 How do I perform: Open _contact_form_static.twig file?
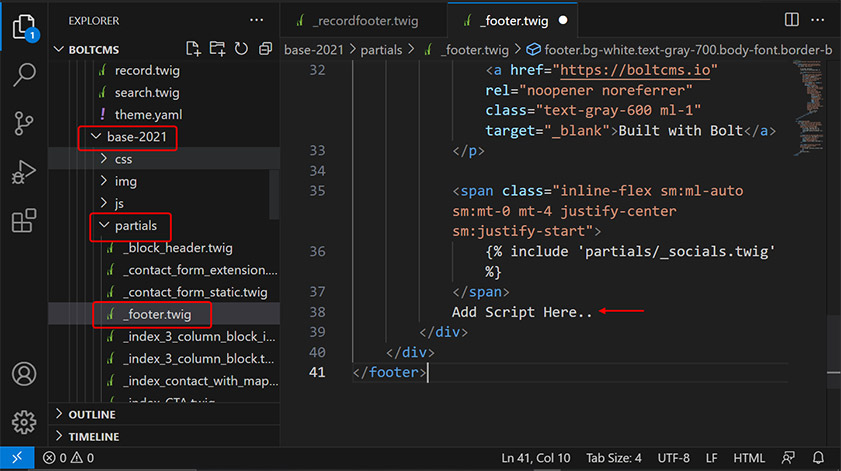tap(195, 292)
